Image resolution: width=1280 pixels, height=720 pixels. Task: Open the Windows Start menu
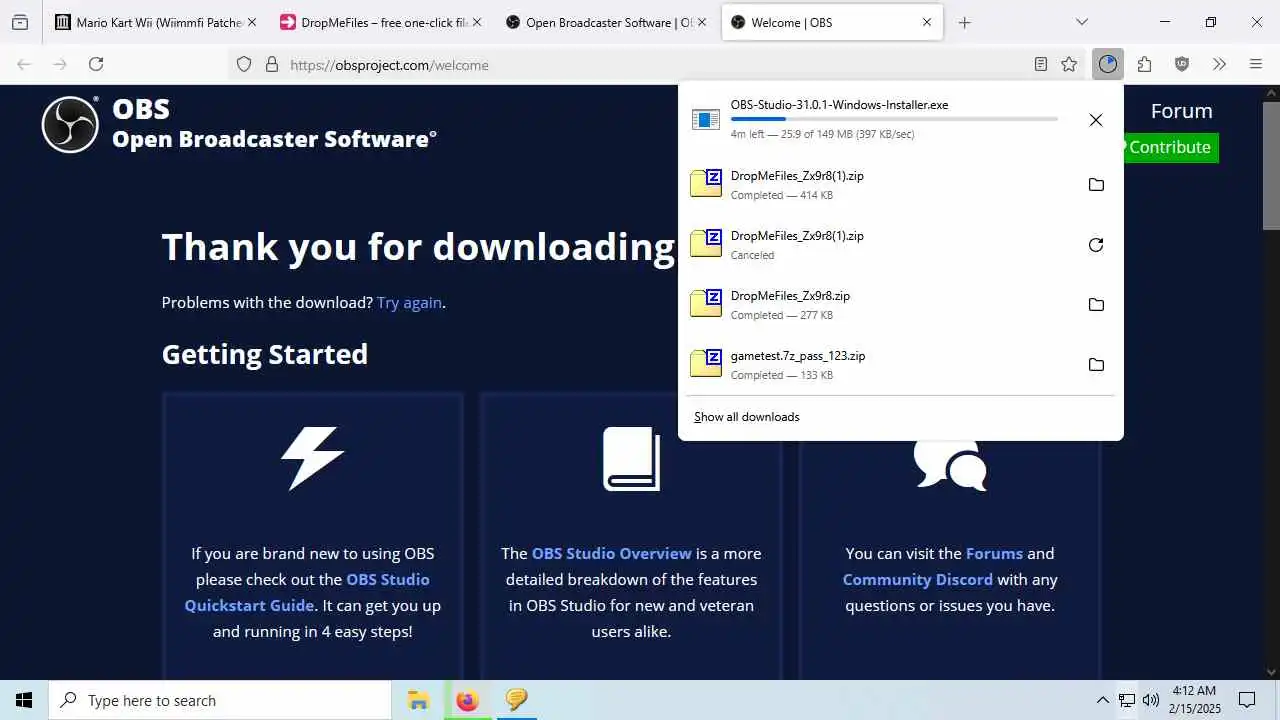(24, 700)
